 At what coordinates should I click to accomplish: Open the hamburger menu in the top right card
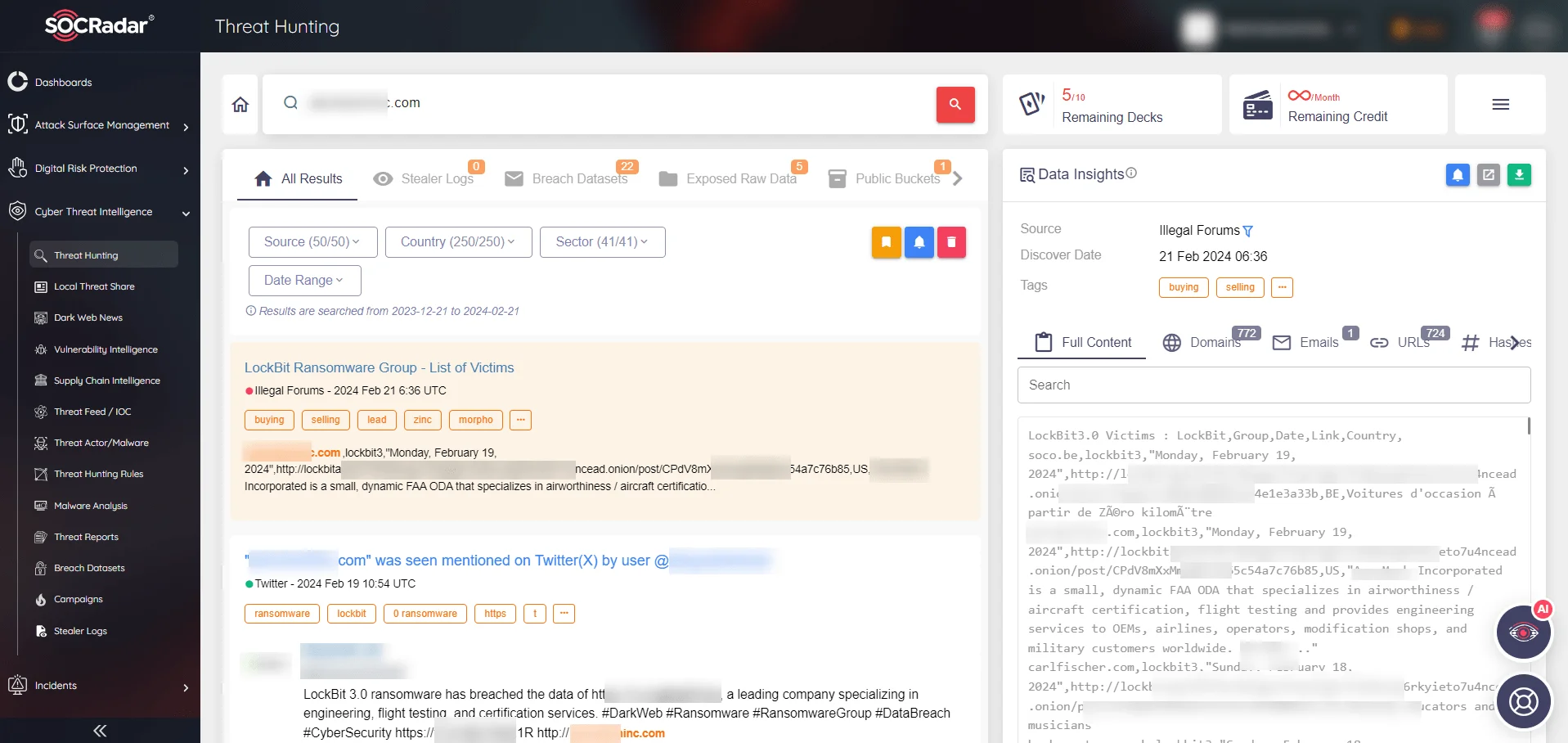click(1500, 105)
